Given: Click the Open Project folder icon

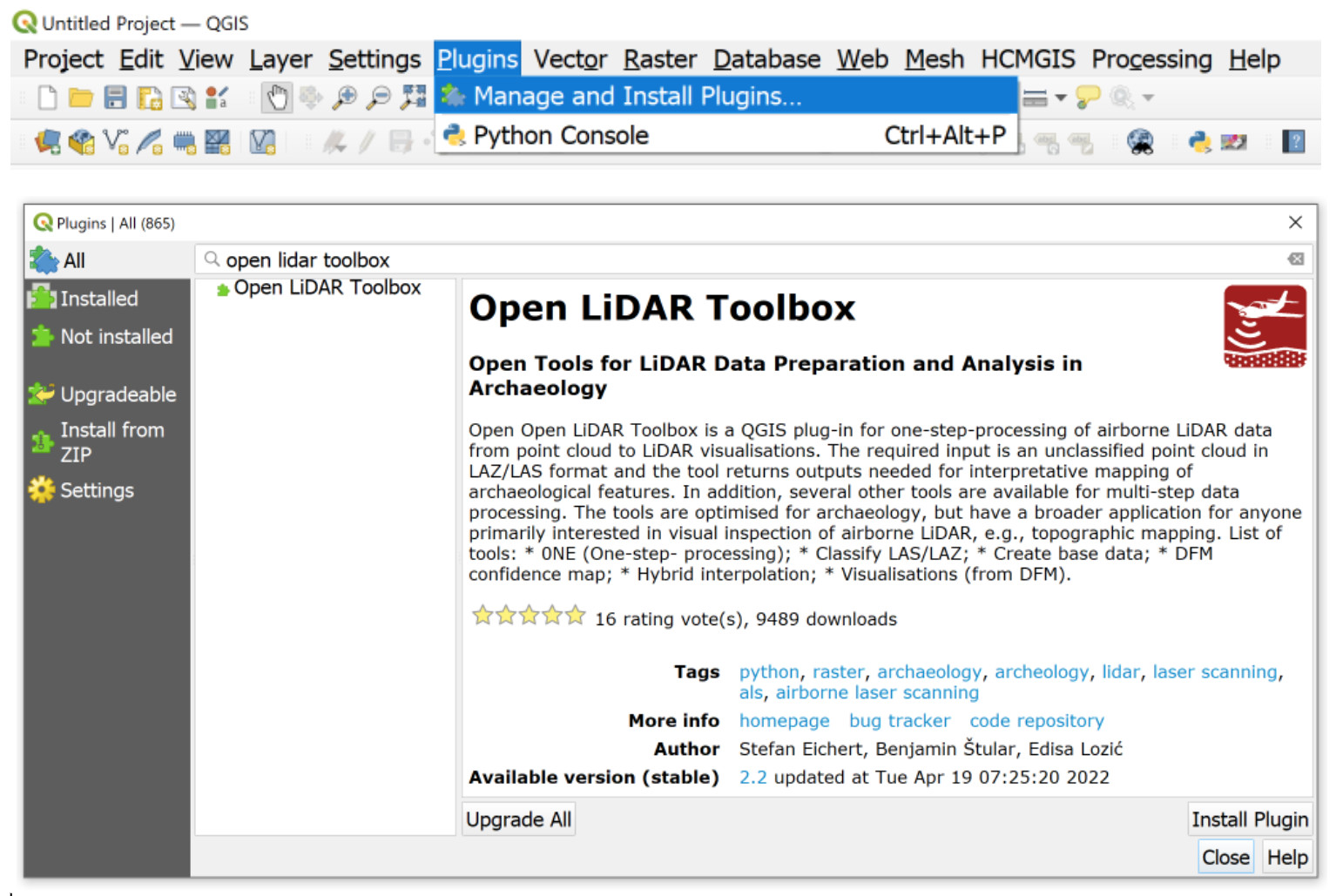Looking at the screenshot, I should [x=81, y=98].
